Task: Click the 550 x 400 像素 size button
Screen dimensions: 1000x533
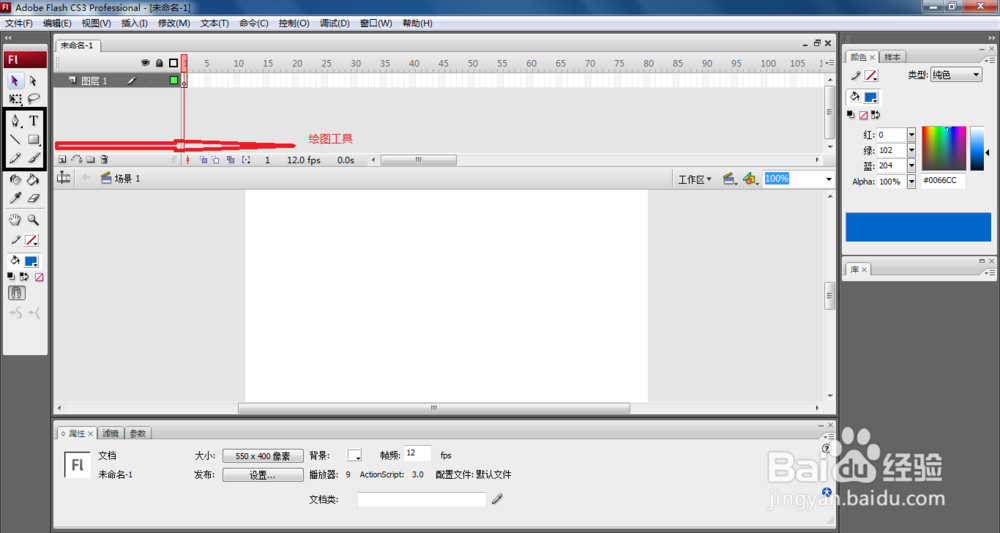Action: (x=263, y=456)
